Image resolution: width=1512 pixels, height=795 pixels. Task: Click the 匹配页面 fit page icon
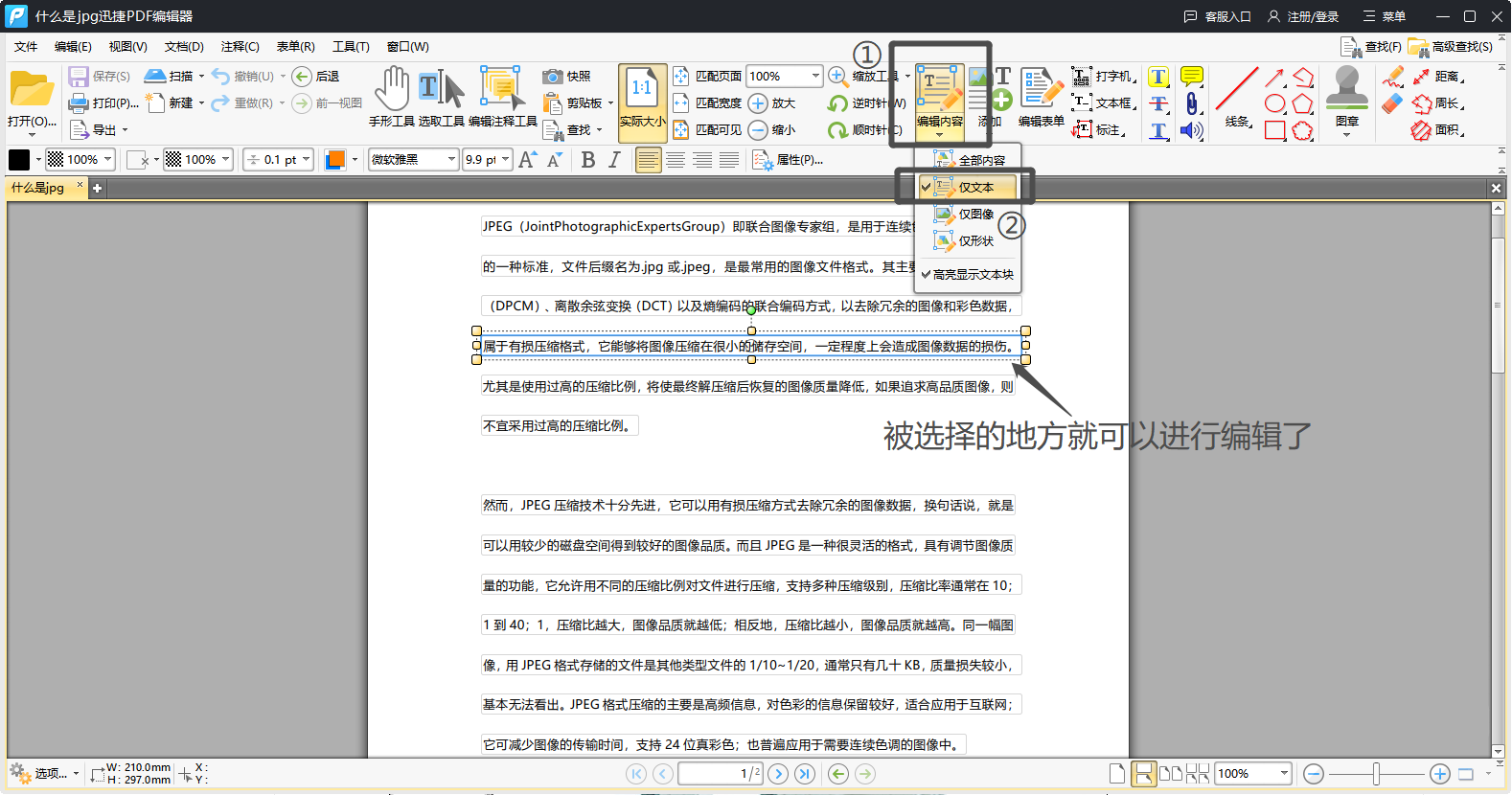click(x=680, y=77)
